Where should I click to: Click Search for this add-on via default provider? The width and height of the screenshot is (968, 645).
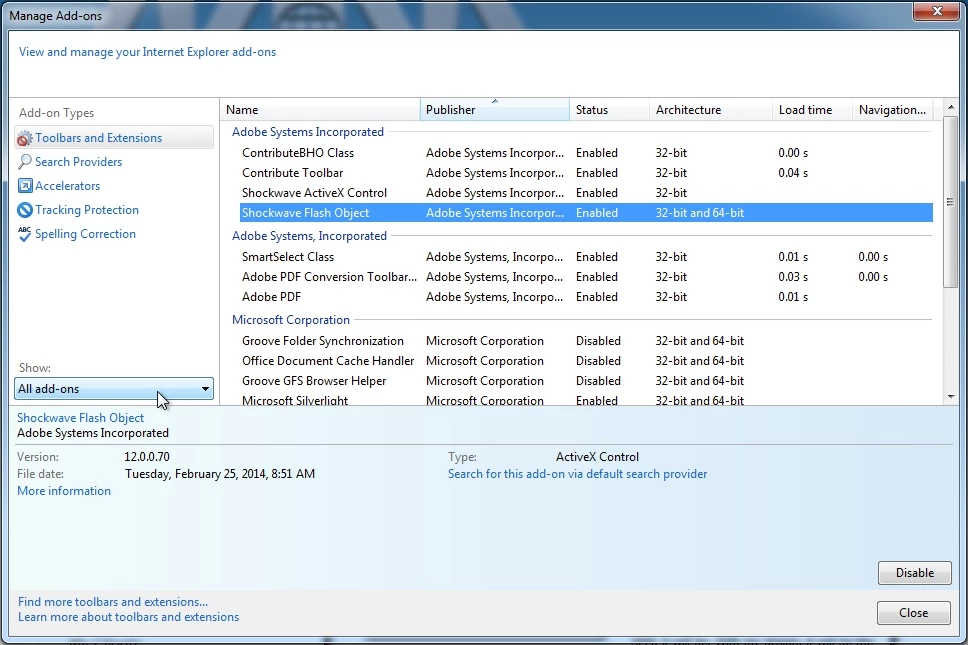[x=578, y=474]
